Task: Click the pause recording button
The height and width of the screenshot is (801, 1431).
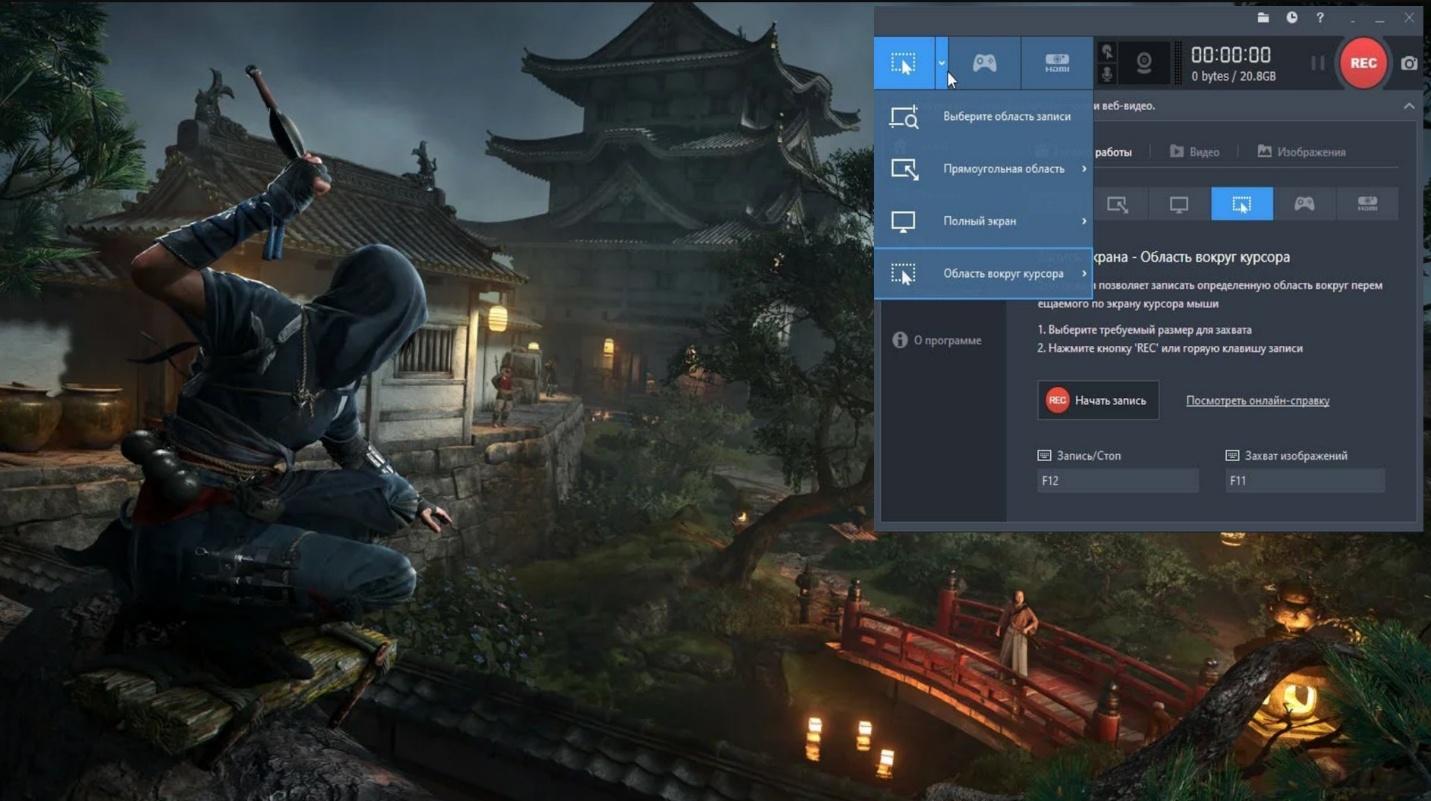Action: pos(1318,63)
